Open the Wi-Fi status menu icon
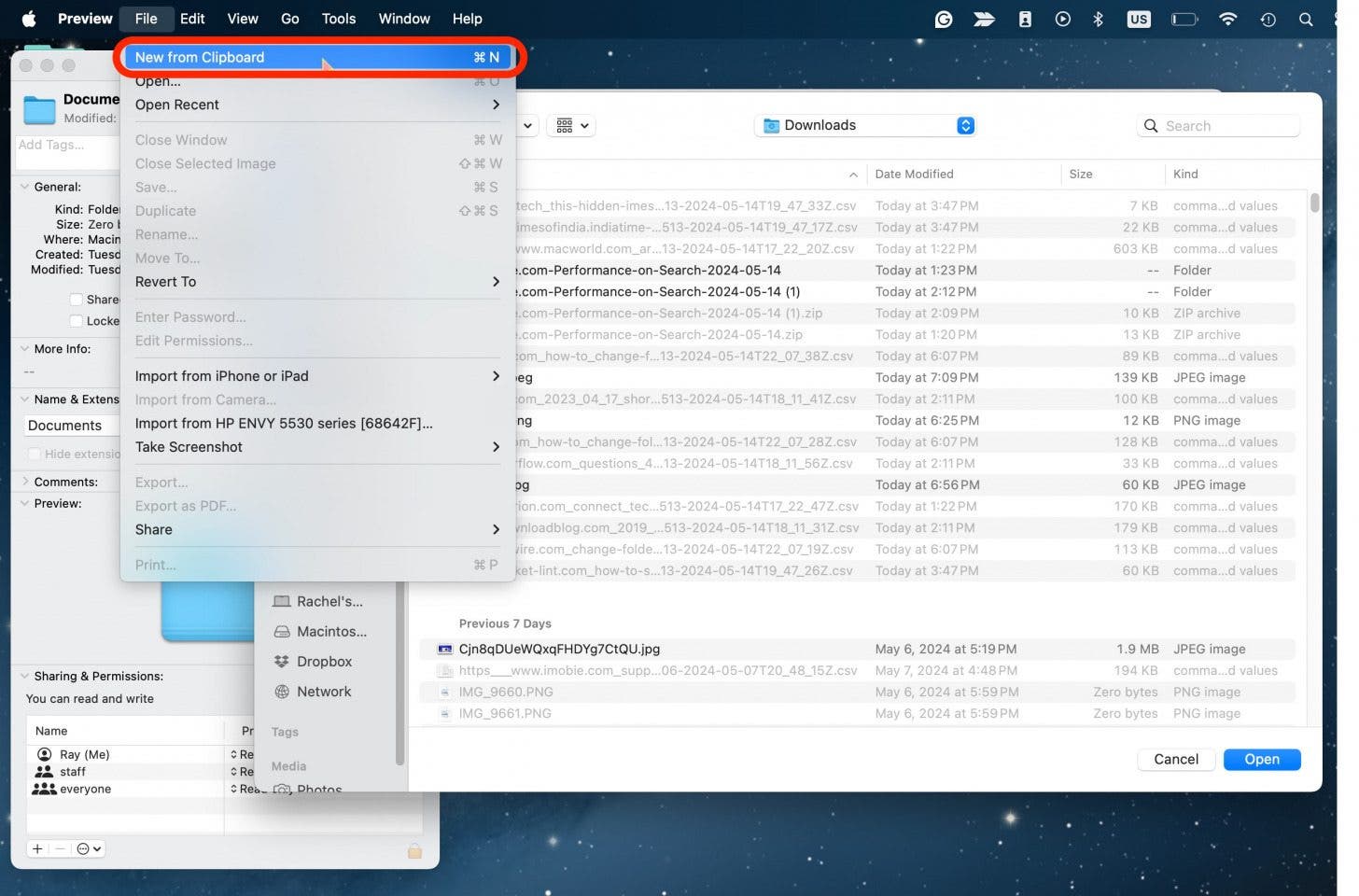Screen dimensions: 1359x896 [x=1227, y=19]
